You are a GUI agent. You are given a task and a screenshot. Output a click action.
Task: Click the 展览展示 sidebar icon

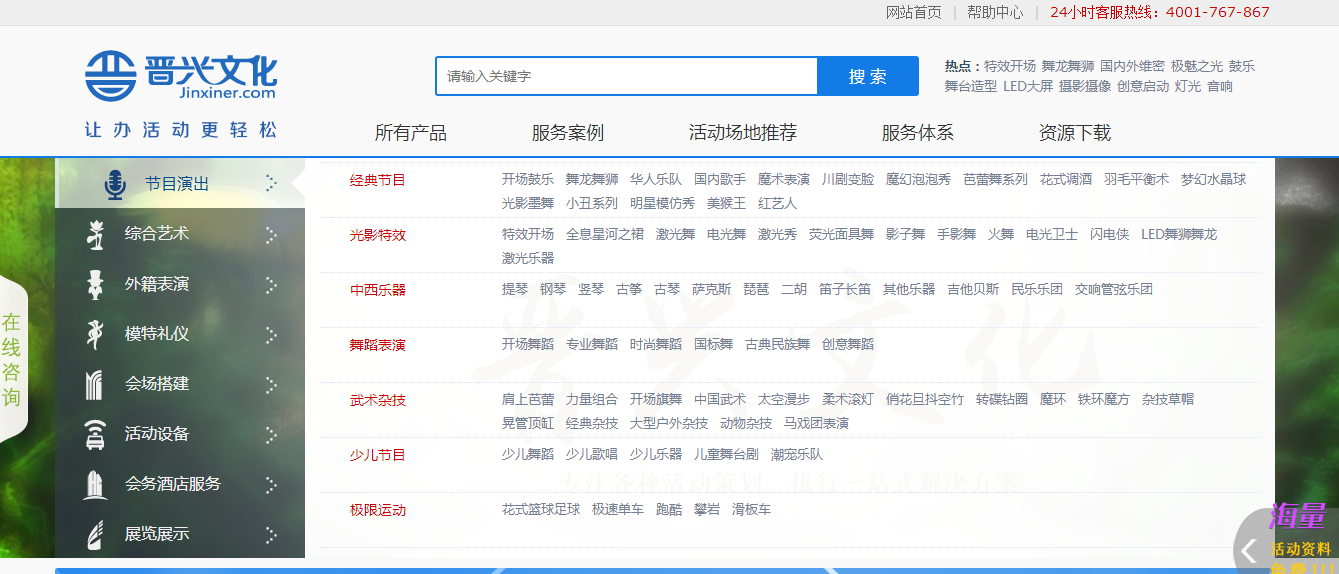95,534
